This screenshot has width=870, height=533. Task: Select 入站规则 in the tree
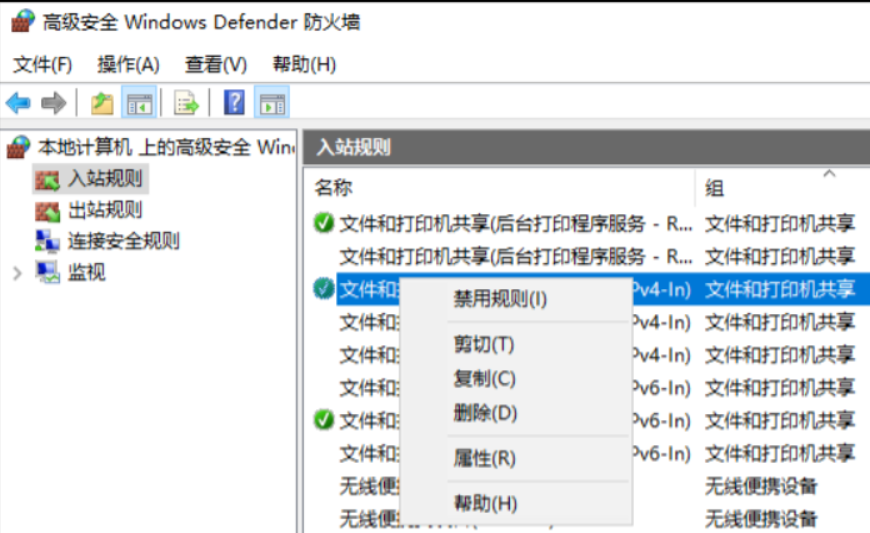tap(105, 179)
